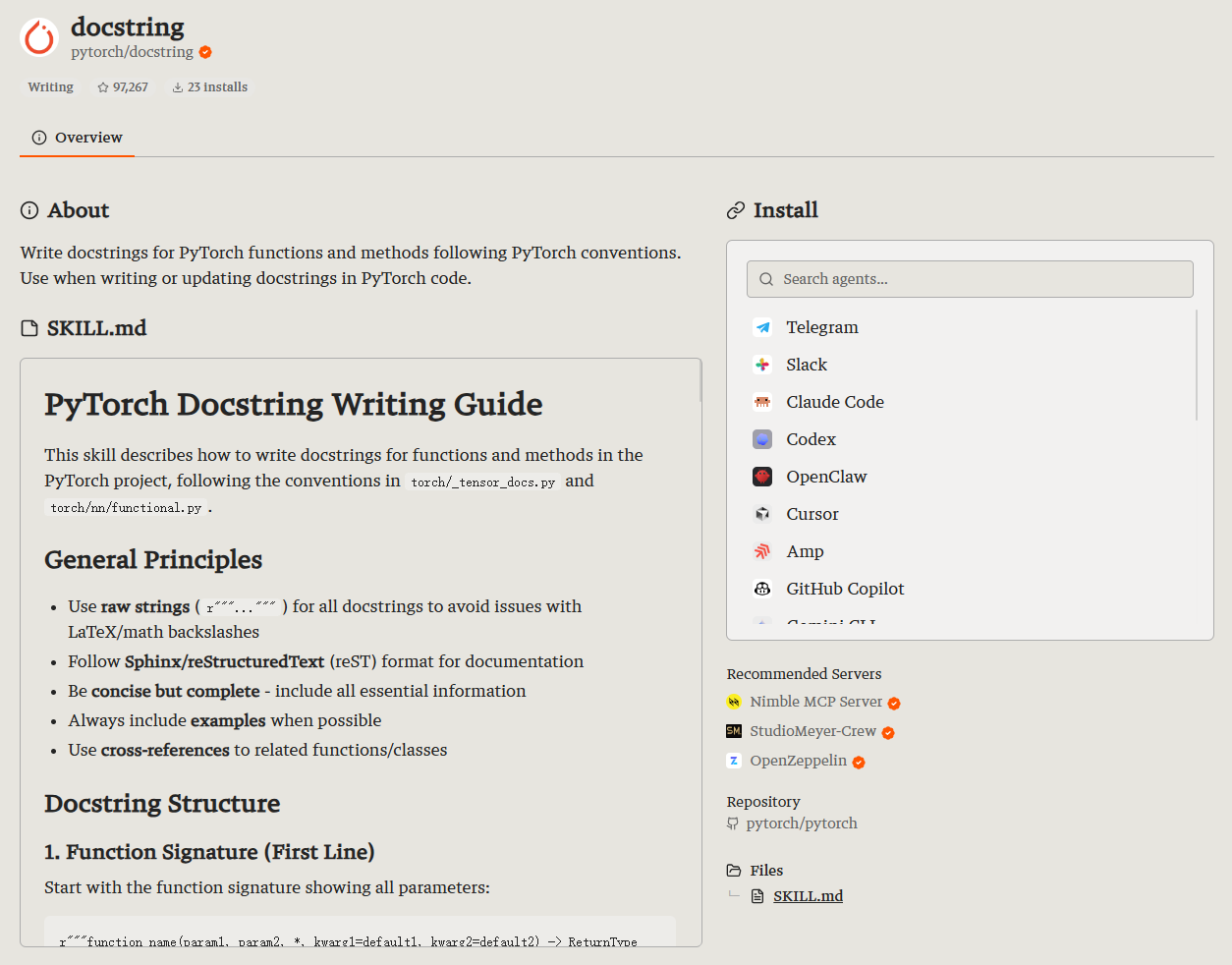Click the PyTorch flame logo
This screenshot has height=965, width=1232.
(39, 37)
